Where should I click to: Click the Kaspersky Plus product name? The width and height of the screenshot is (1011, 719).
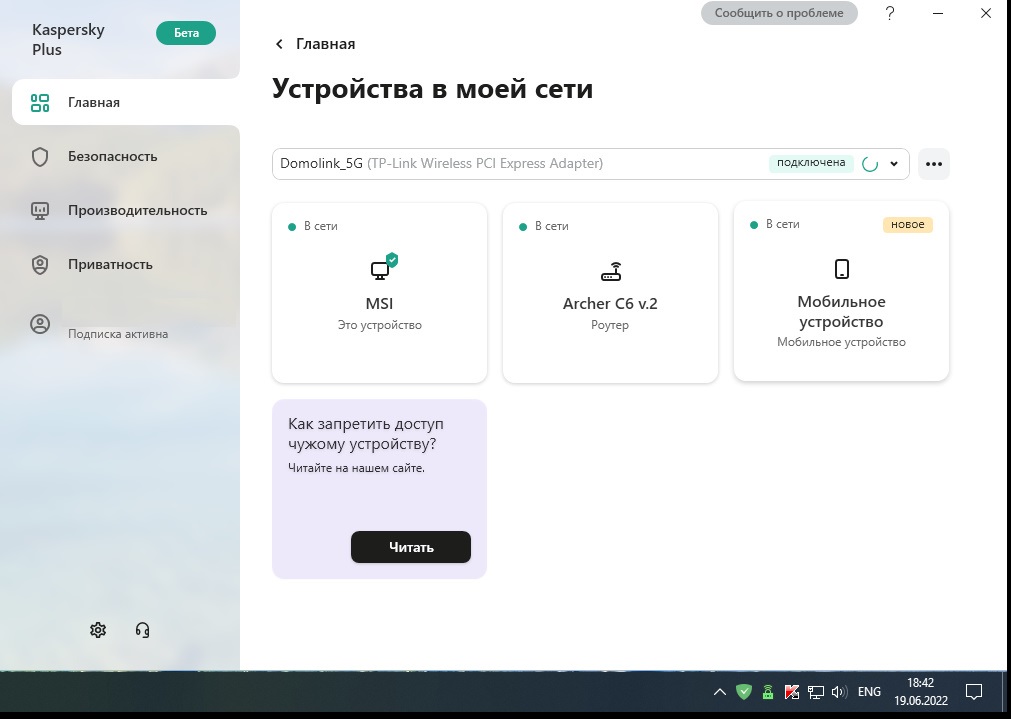click(68, 39)
